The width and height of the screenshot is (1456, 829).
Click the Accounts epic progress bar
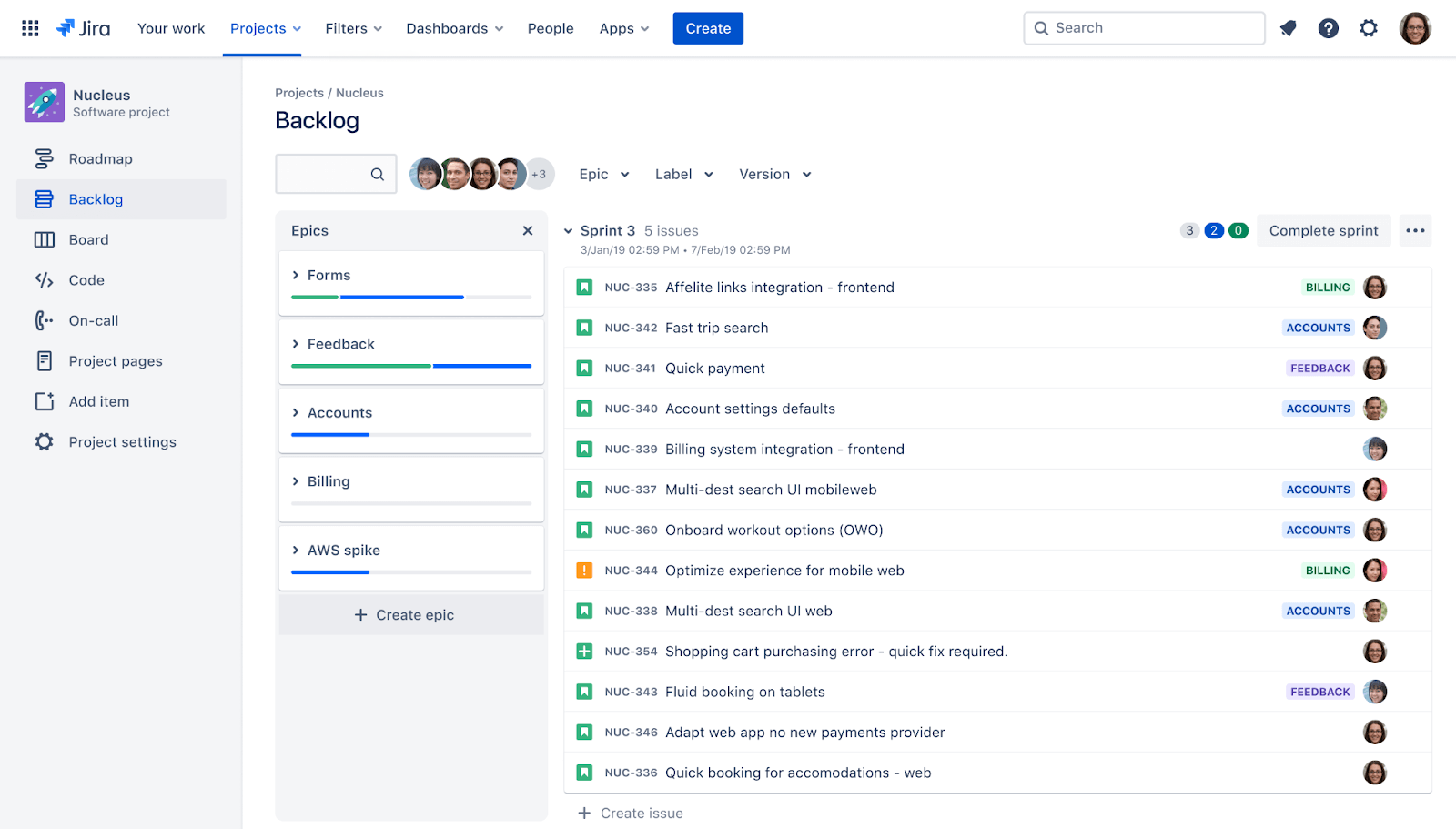[410, 434]
